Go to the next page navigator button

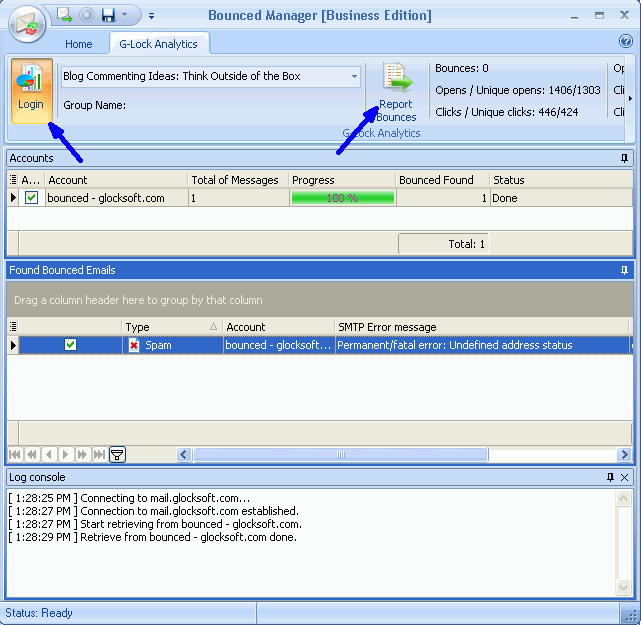coord(83,455)
